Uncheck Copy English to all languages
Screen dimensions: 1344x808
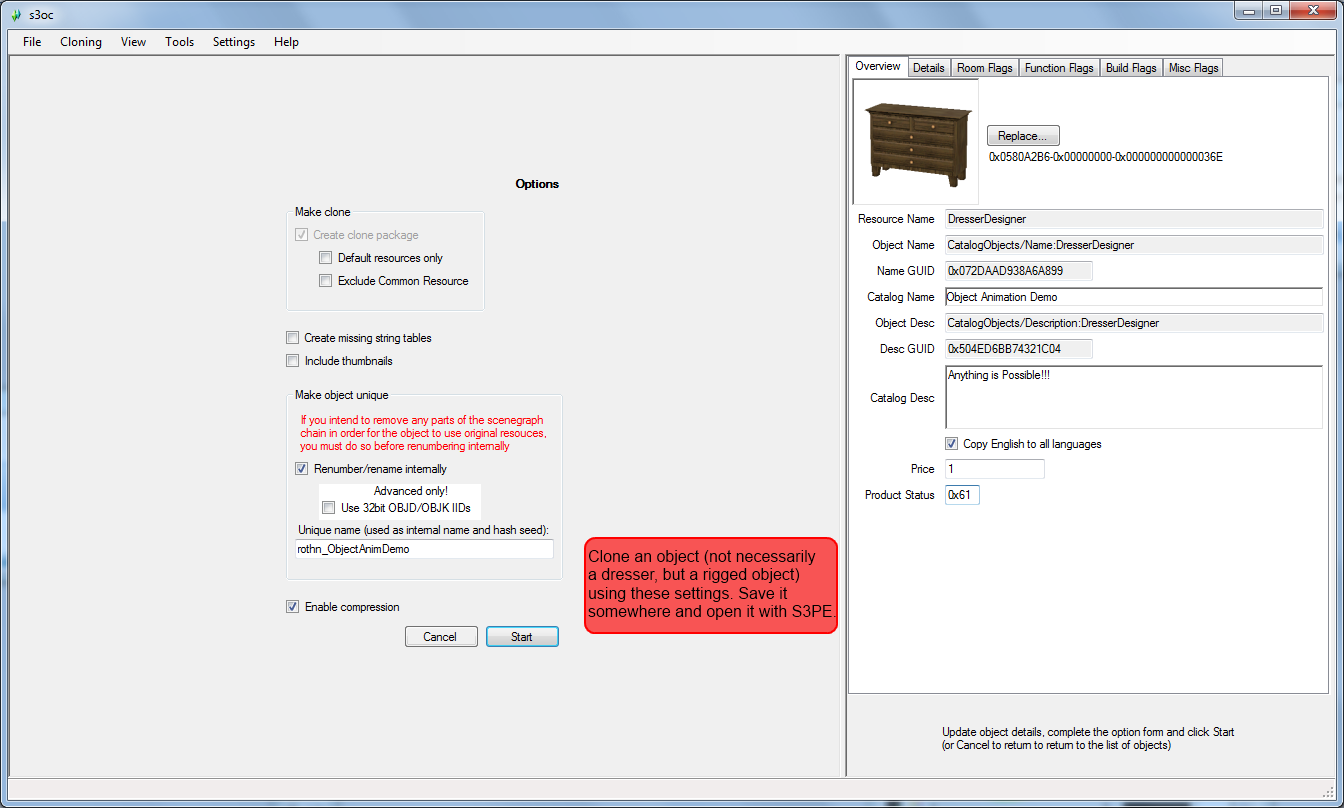pyautogui.click(x=951, y=444)
